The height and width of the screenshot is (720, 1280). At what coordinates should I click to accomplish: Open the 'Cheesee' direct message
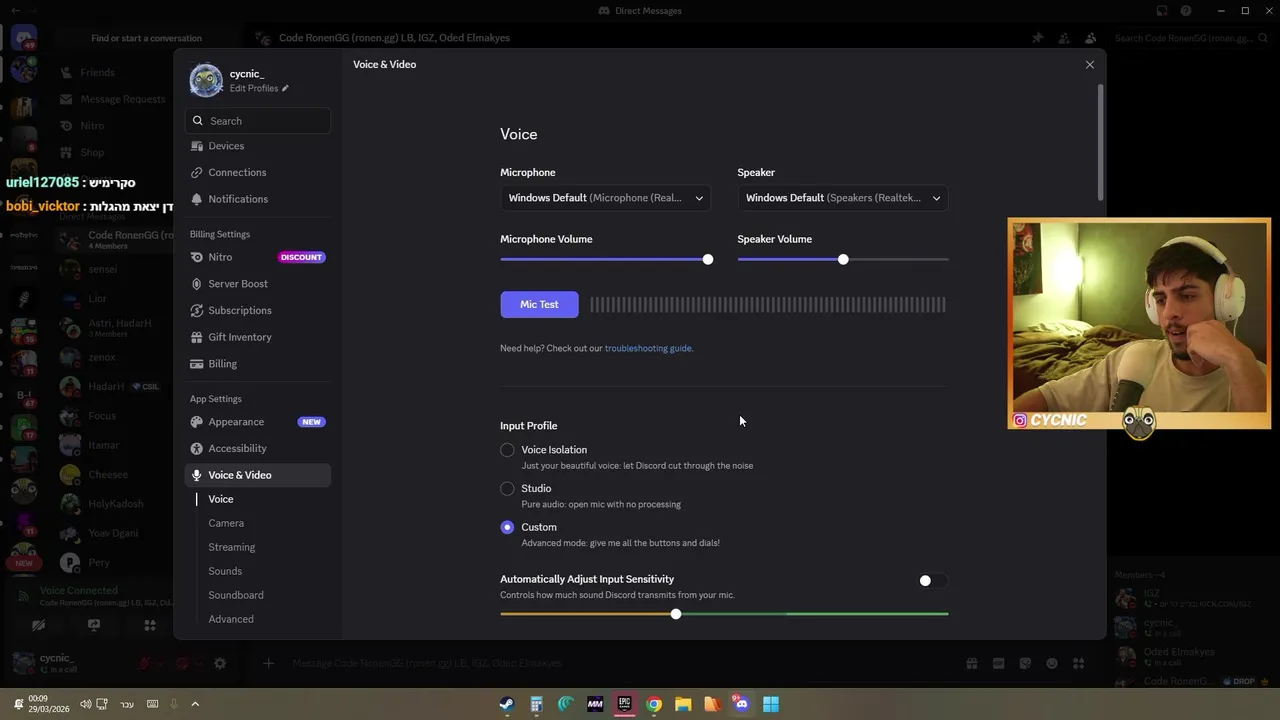107,474
